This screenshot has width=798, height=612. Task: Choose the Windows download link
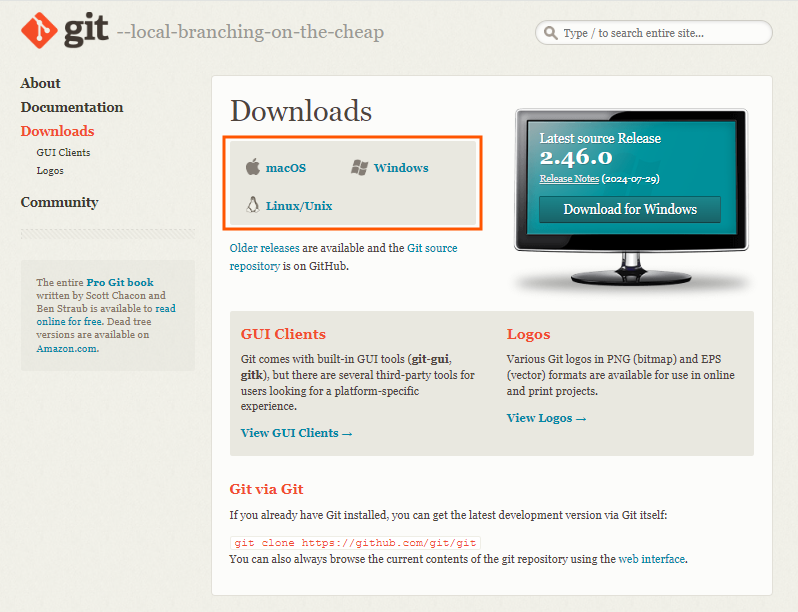[401, 167]
